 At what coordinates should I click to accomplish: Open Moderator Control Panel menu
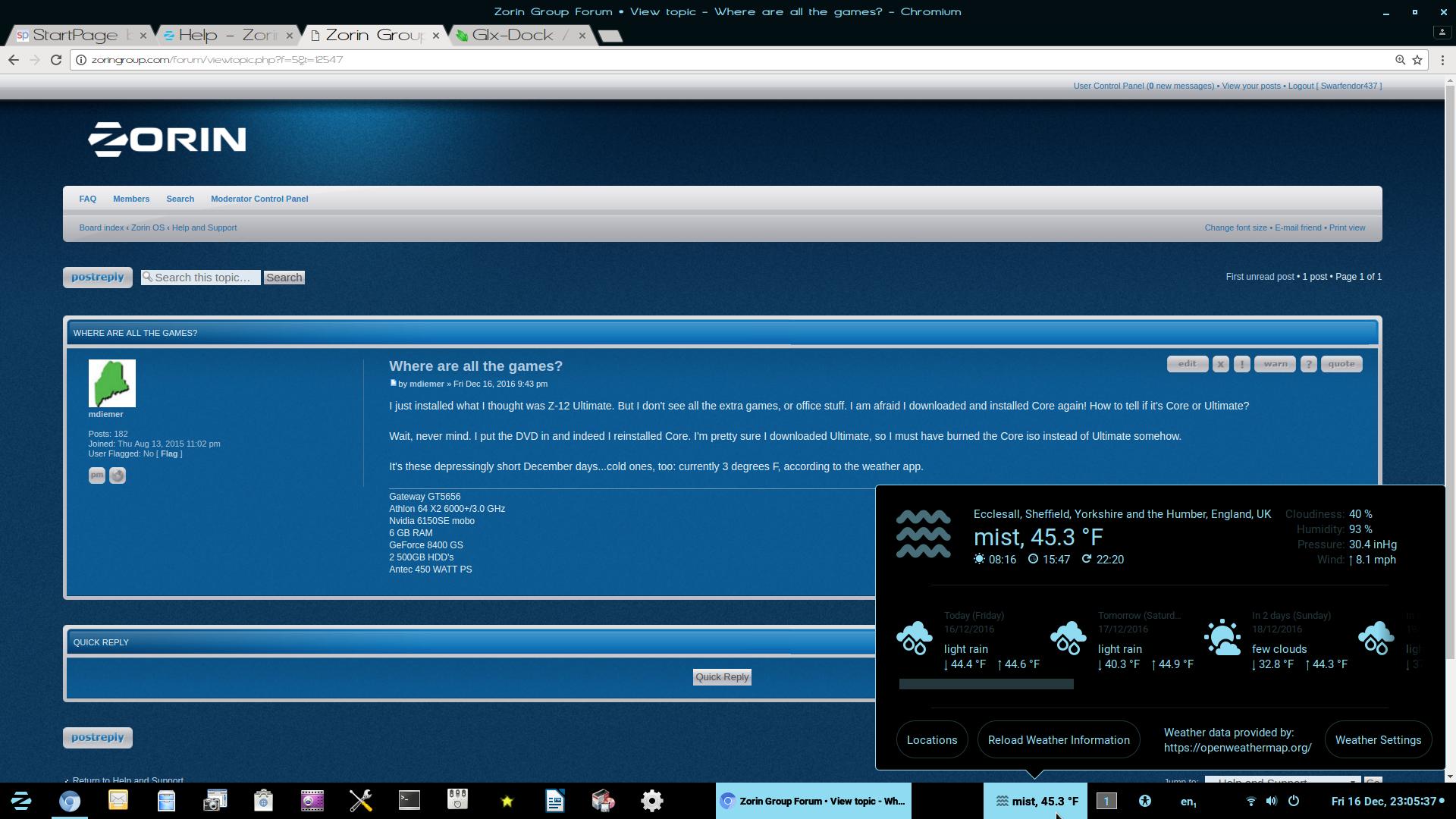click(259, 199)
